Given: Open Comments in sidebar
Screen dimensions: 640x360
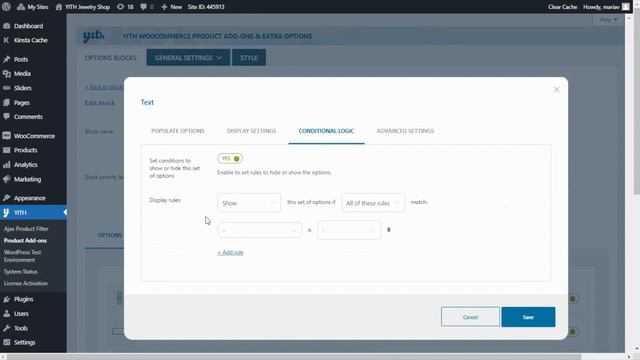Looking at the screenshot, I should point(28,117).
